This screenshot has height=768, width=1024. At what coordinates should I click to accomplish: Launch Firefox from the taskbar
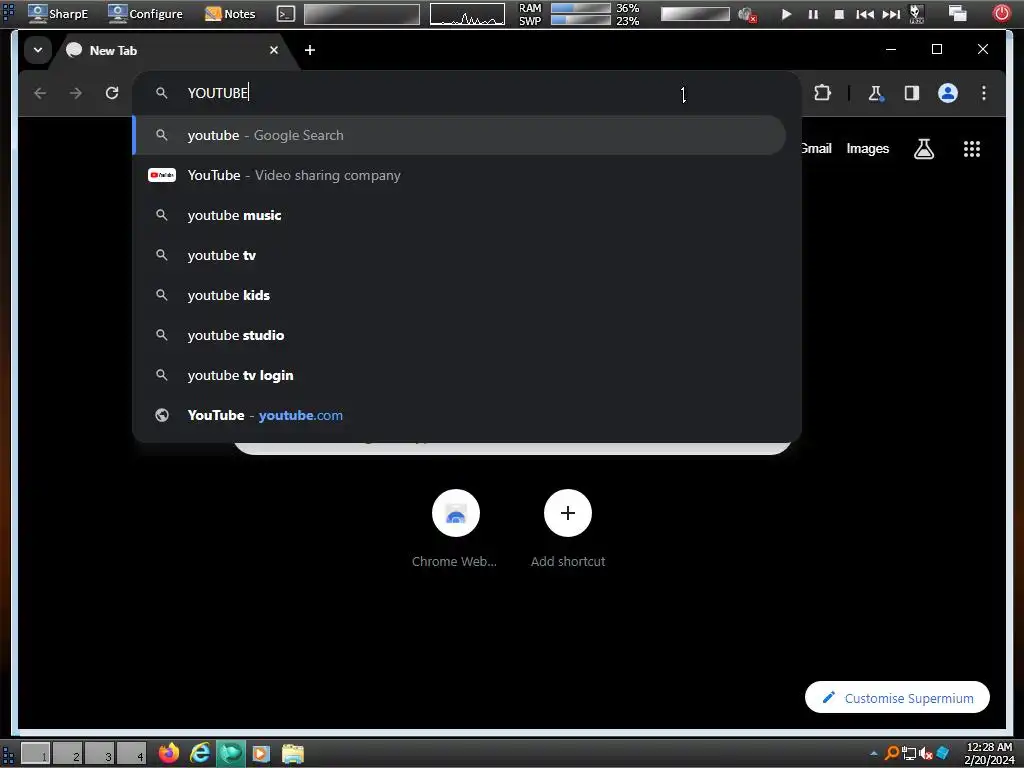pyautogui.click(x=168, y=754)
